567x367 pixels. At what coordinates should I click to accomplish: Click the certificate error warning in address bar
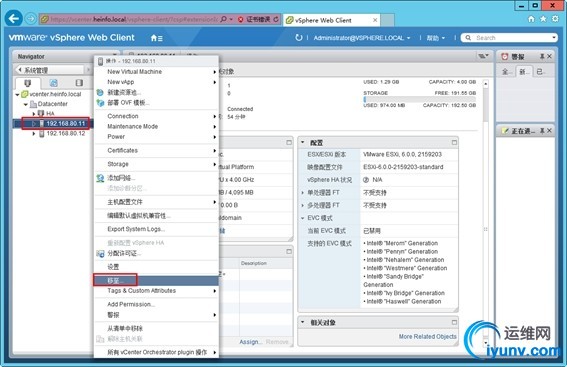255,19
